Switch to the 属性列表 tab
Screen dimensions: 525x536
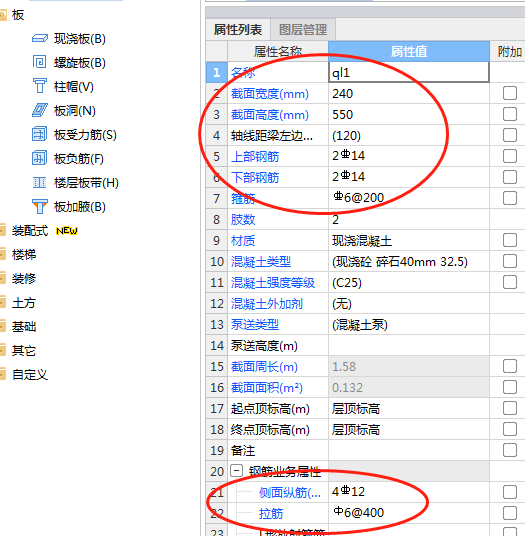(238, 30)
